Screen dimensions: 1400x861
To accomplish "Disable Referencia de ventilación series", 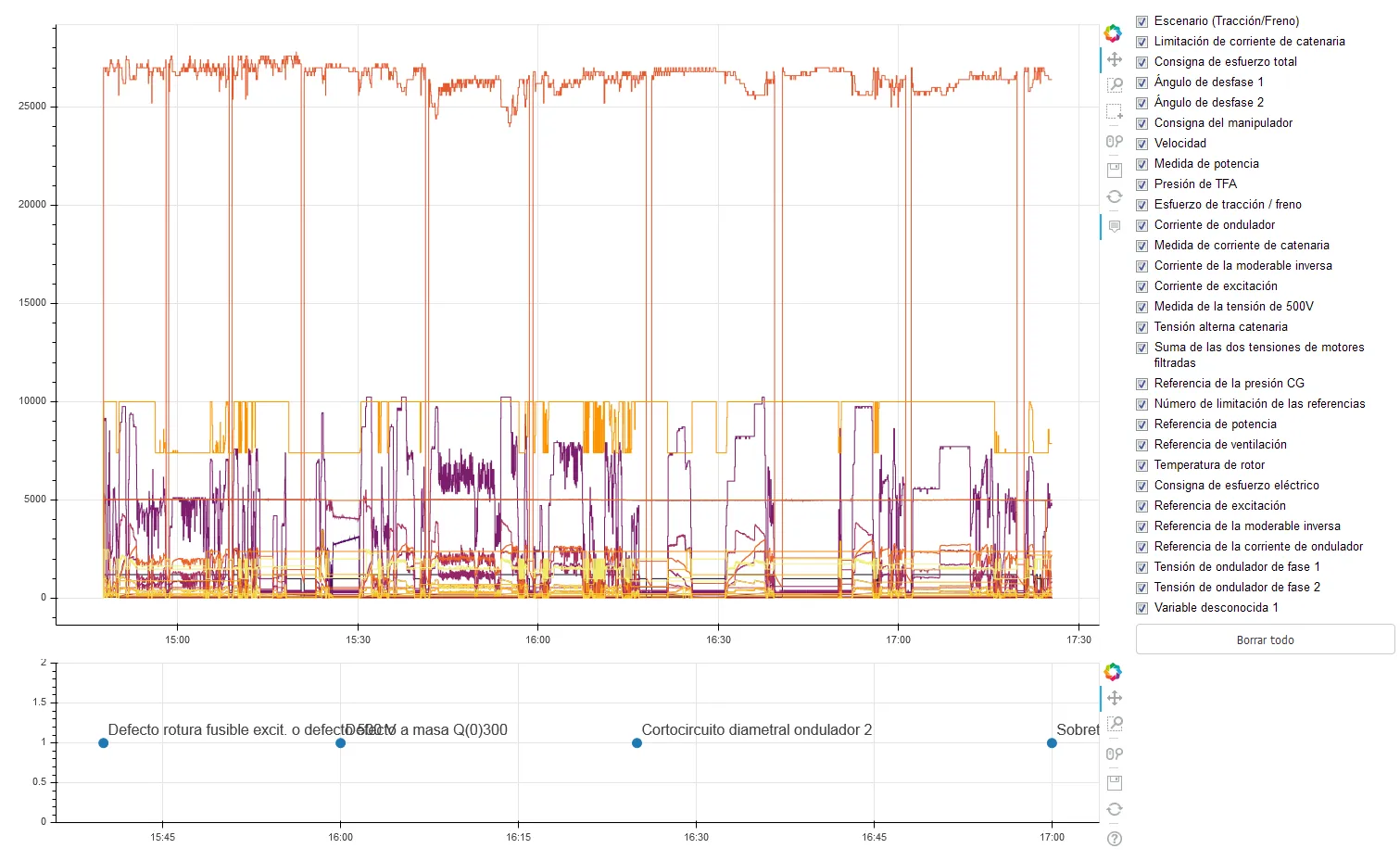I will [x=1142, y=445].
